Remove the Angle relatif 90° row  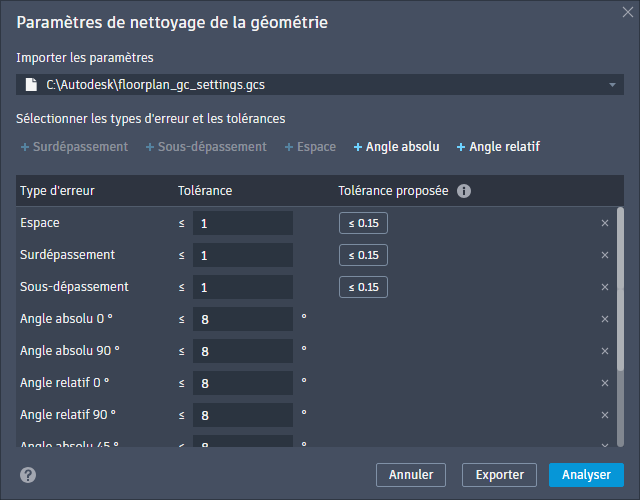click(x=604, y=415)
